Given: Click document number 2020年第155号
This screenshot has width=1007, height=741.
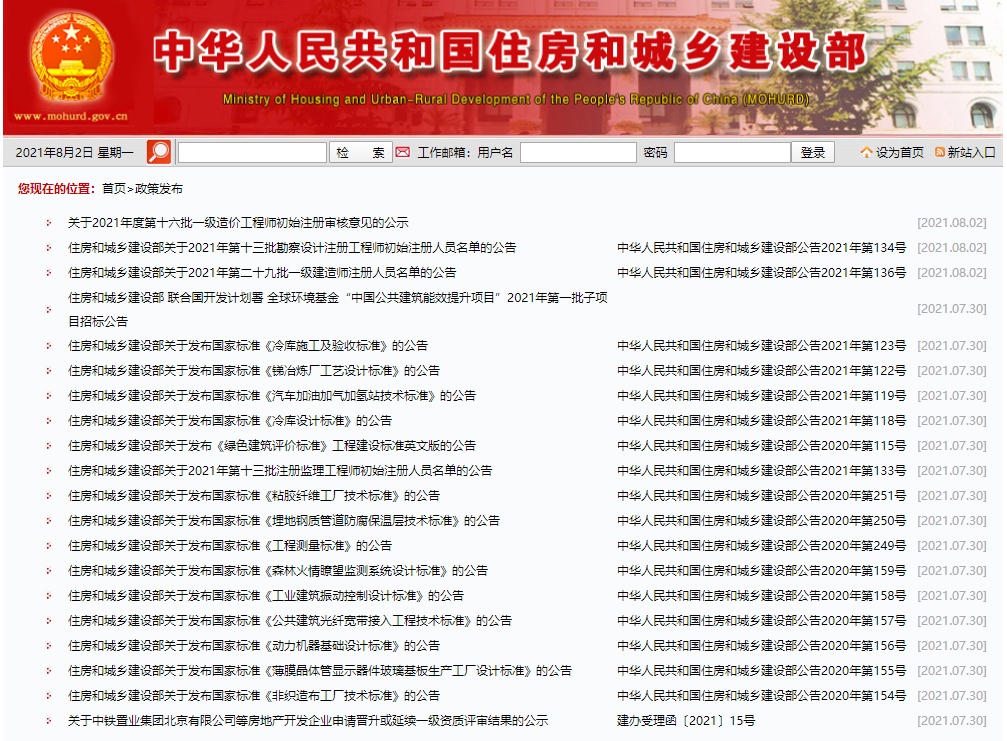Looking at the screenshot, I should [761, 672].
